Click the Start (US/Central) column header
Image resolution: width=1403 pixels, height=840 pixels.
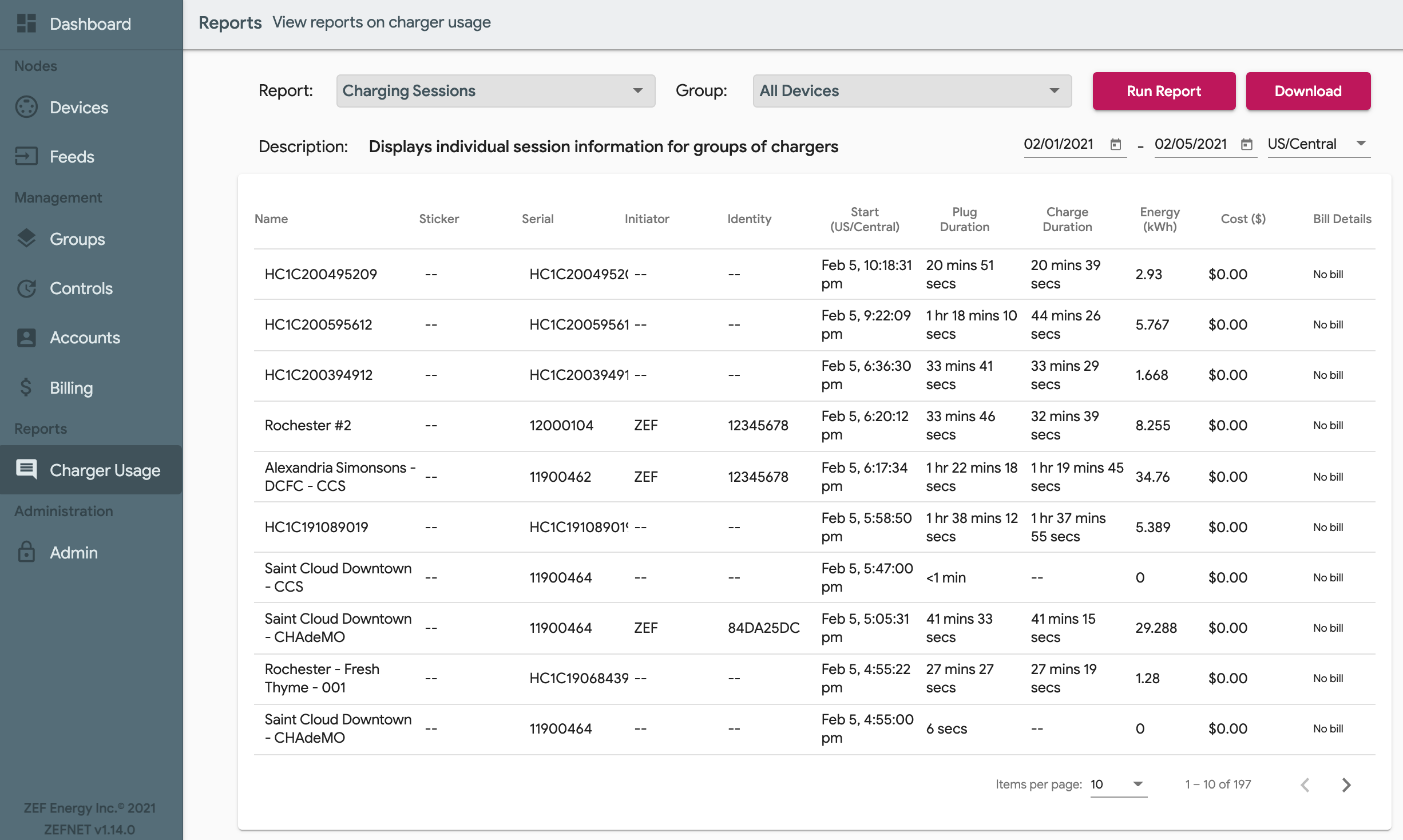click(x=865, y=219)
